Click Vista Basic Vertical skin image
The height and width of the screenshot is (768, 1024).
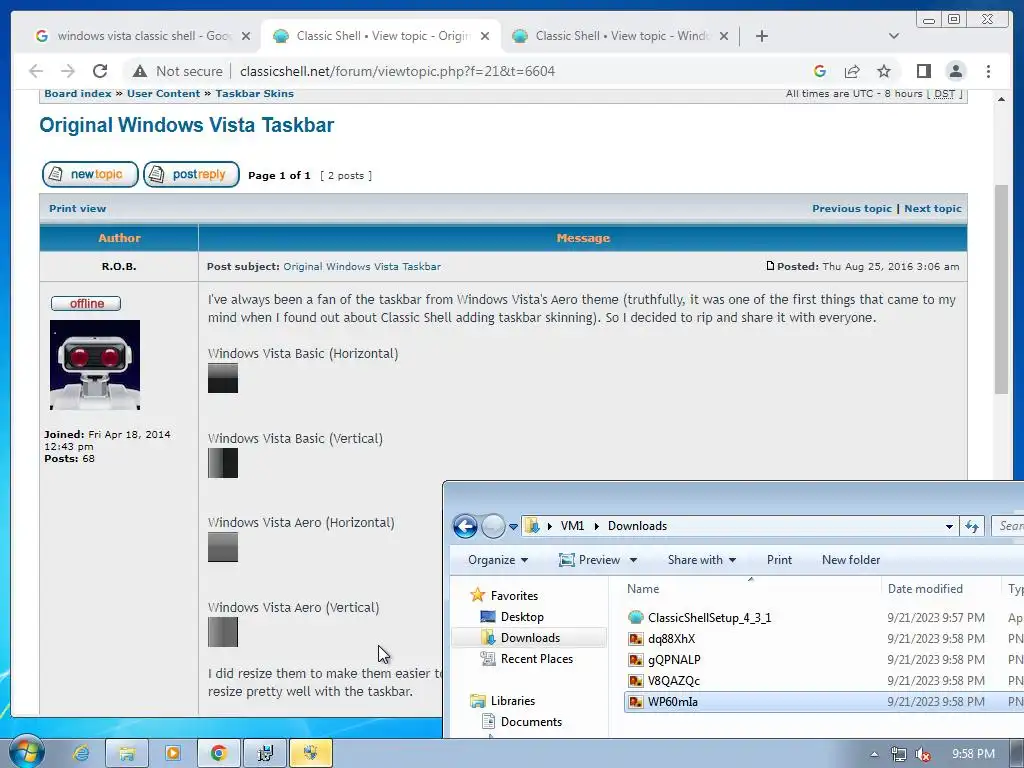click(223, 463)
